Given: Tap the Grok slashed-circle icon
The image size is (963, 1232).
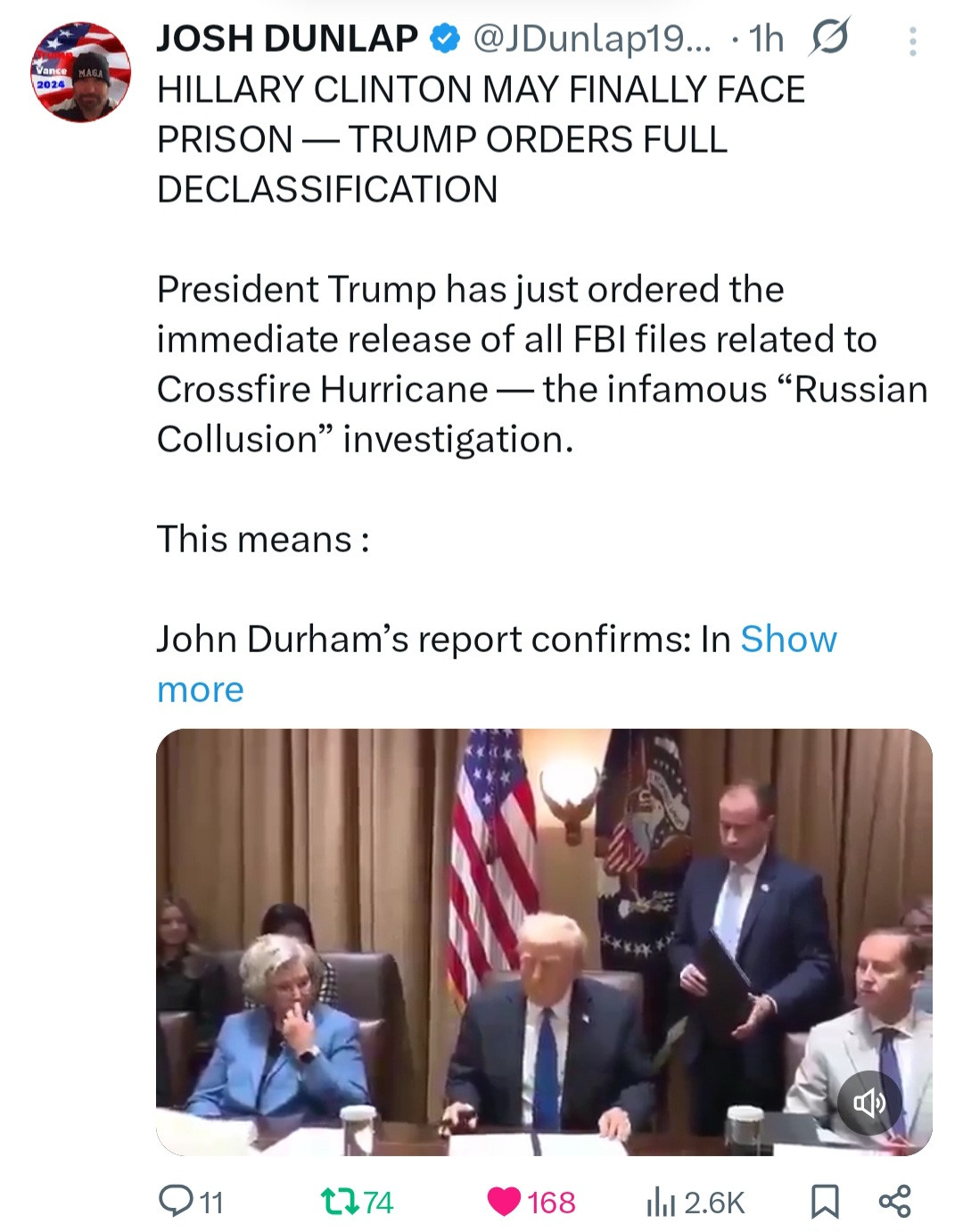Looking at the screenshot, I should point(829,37).
